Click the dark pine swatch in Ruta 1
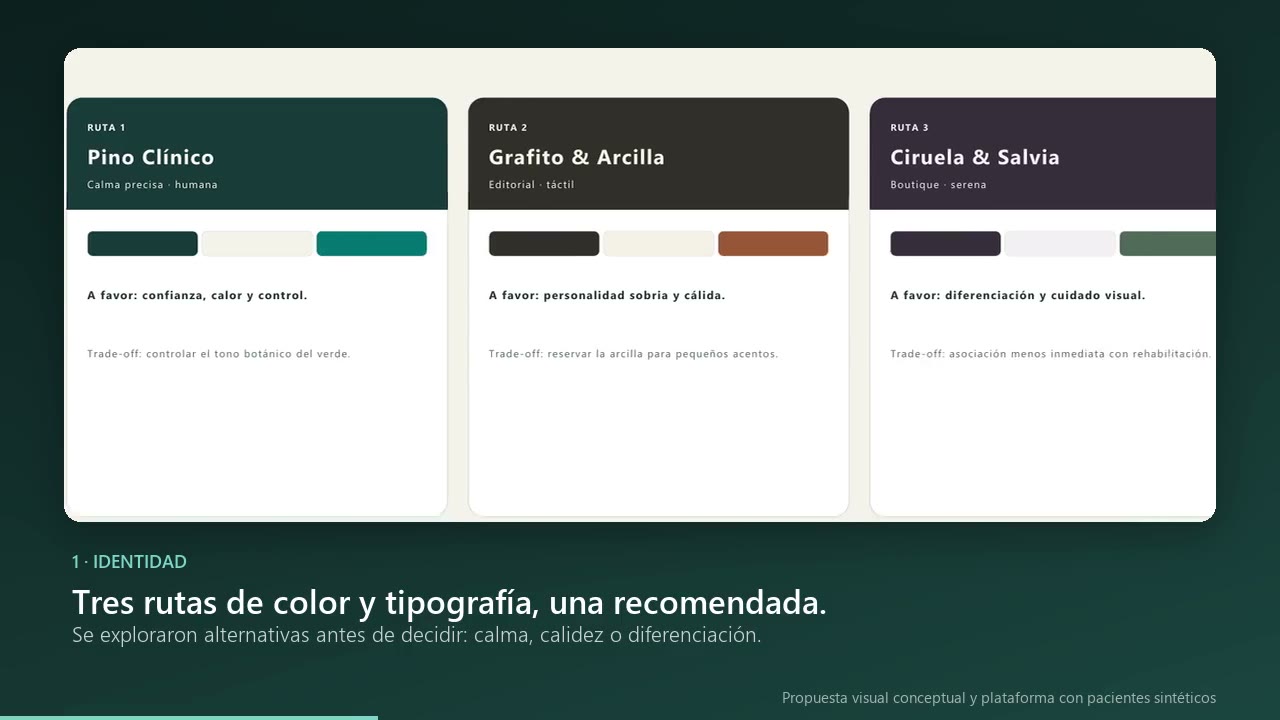The width and height of the screenshot is (1280, 720). coord(142,244)
